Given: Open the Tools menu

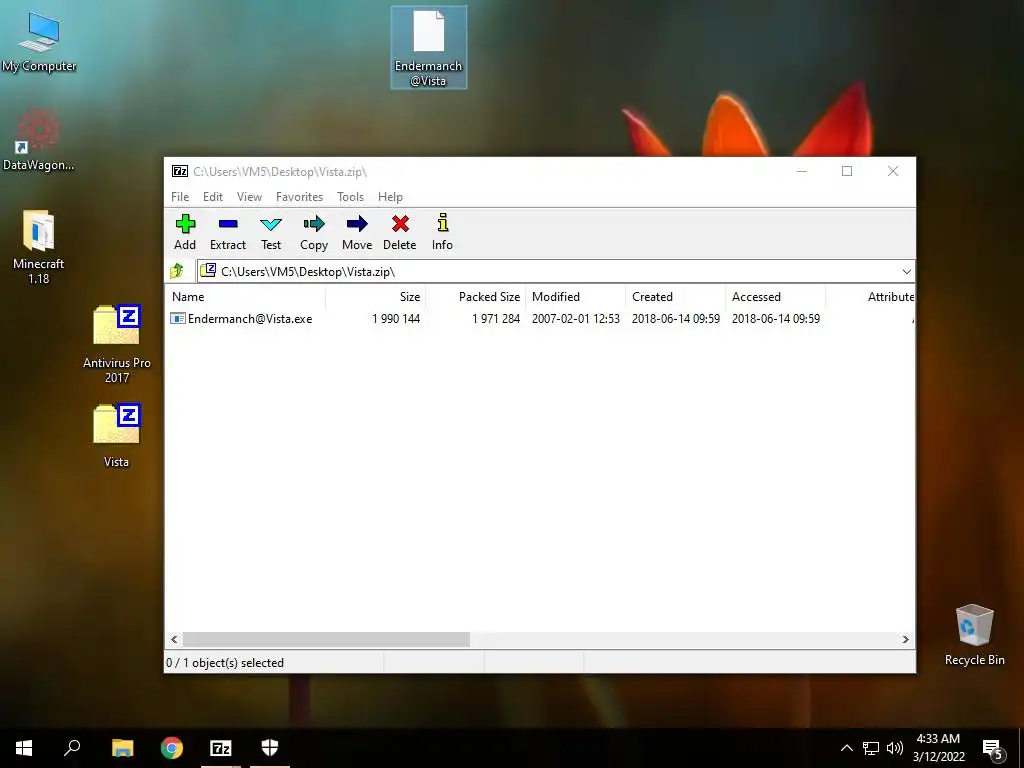Looking at the screenshot, I should coord(350,197).
